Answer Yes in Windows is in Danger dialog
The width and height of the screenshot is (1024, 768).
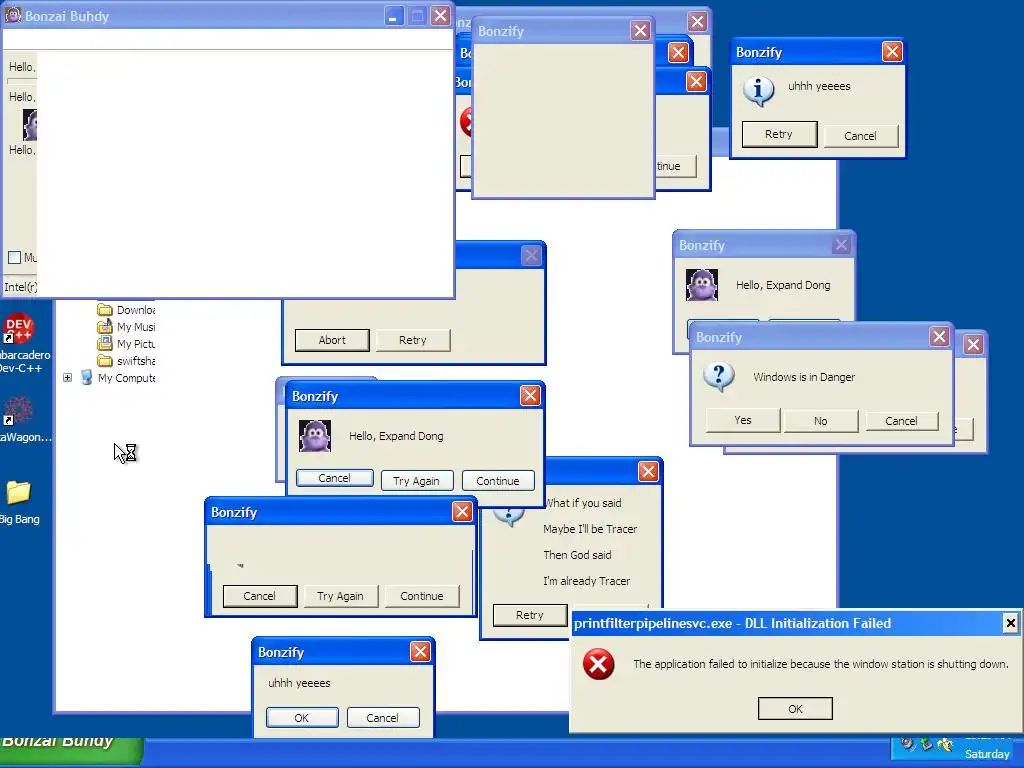[x=743, y=420]
